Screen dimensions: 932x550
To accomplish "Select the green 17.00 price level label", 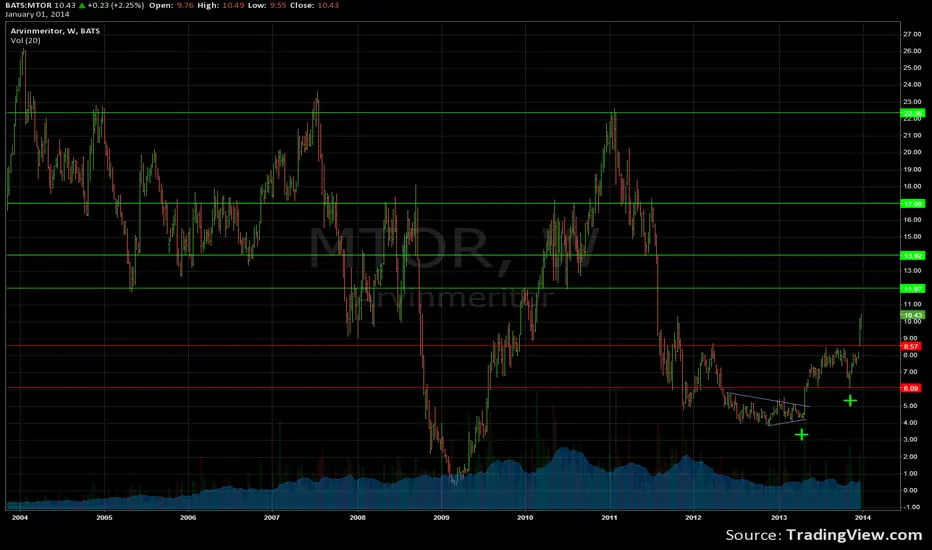I will pos(912,204).
